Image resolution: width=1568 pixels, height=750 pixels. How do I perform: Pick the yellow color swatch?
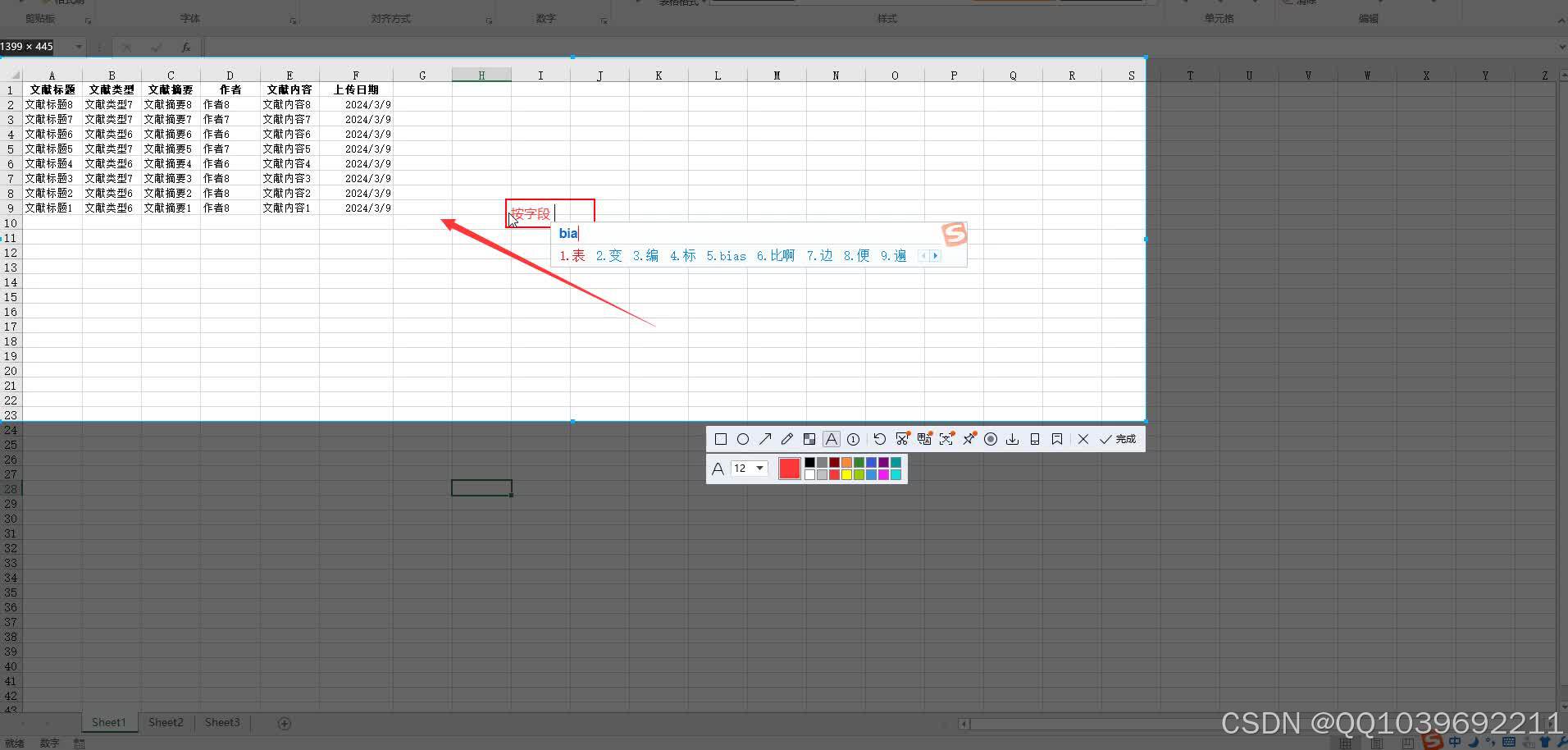point(846,474)
